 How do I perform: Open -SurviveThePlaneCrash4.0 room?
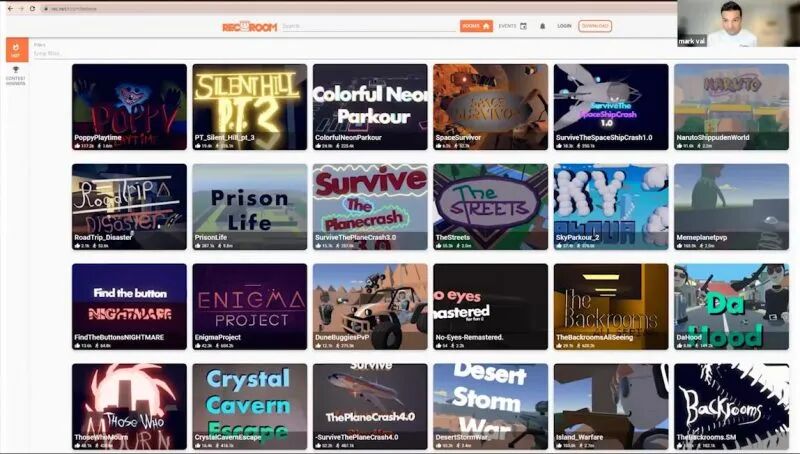[x=370, y=407]
